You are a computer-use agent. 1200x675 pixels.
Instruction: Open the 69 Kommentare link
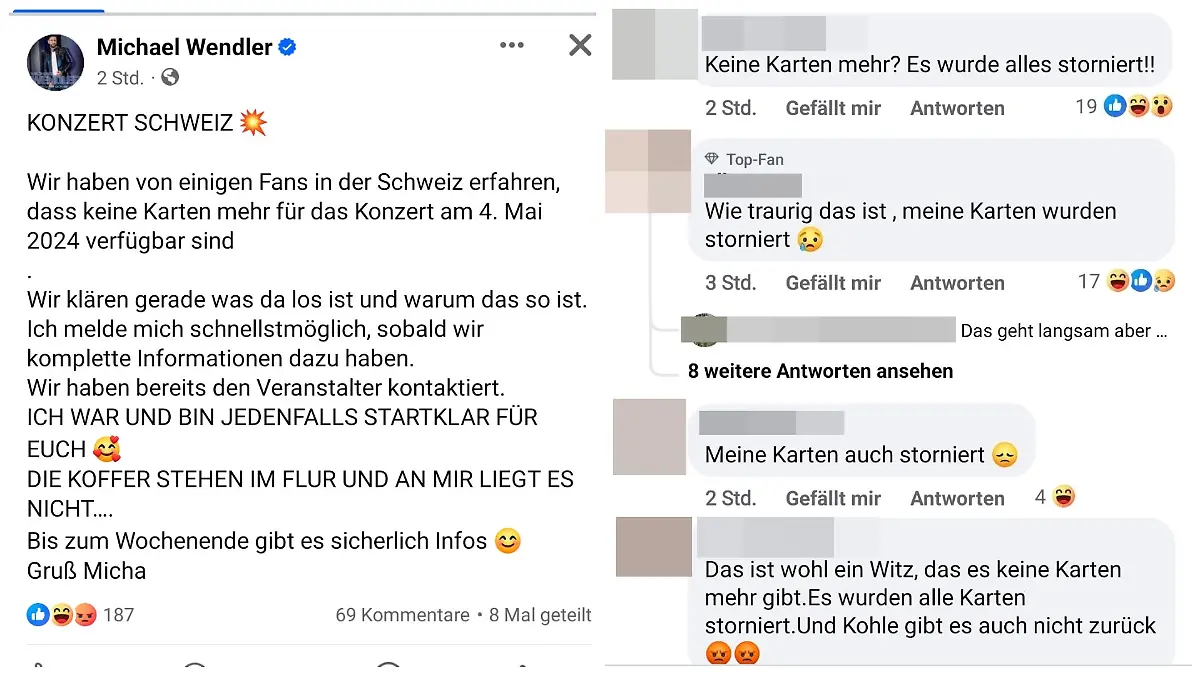[x=402, y=615]
